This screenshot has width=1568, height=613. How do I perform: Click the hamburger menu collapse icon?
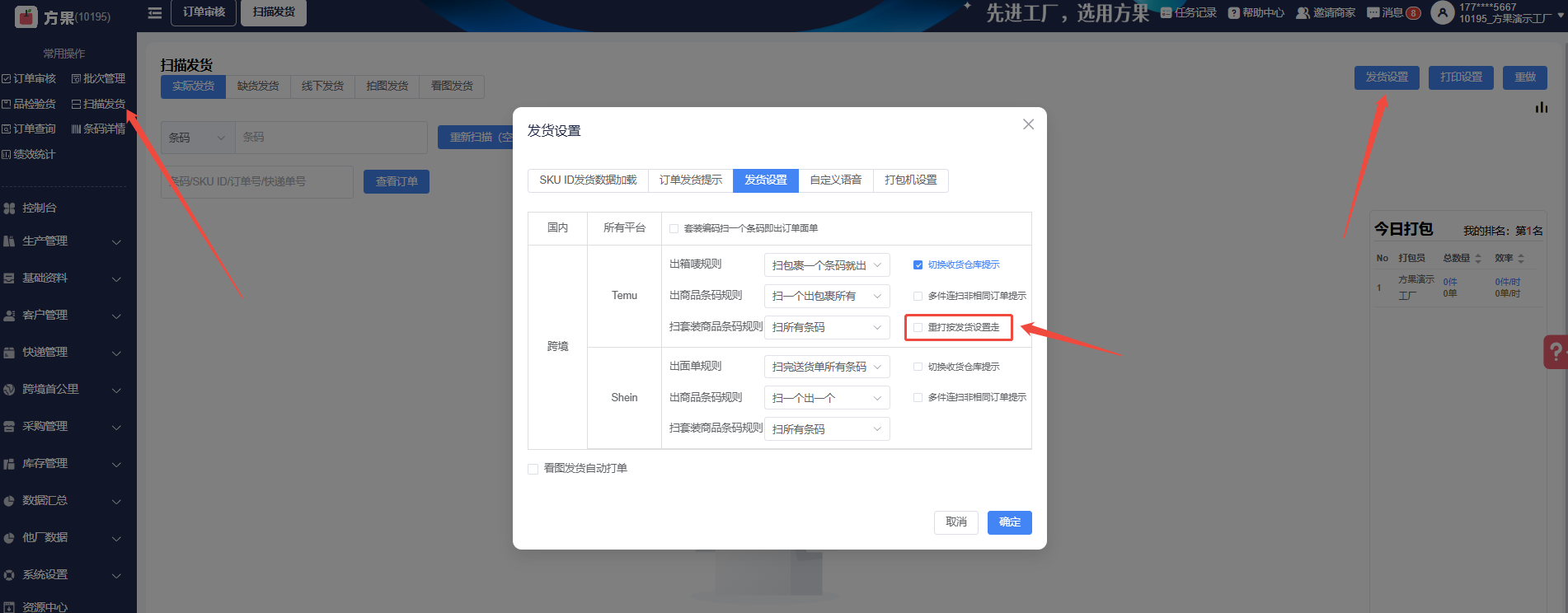[x=154, y=13]
